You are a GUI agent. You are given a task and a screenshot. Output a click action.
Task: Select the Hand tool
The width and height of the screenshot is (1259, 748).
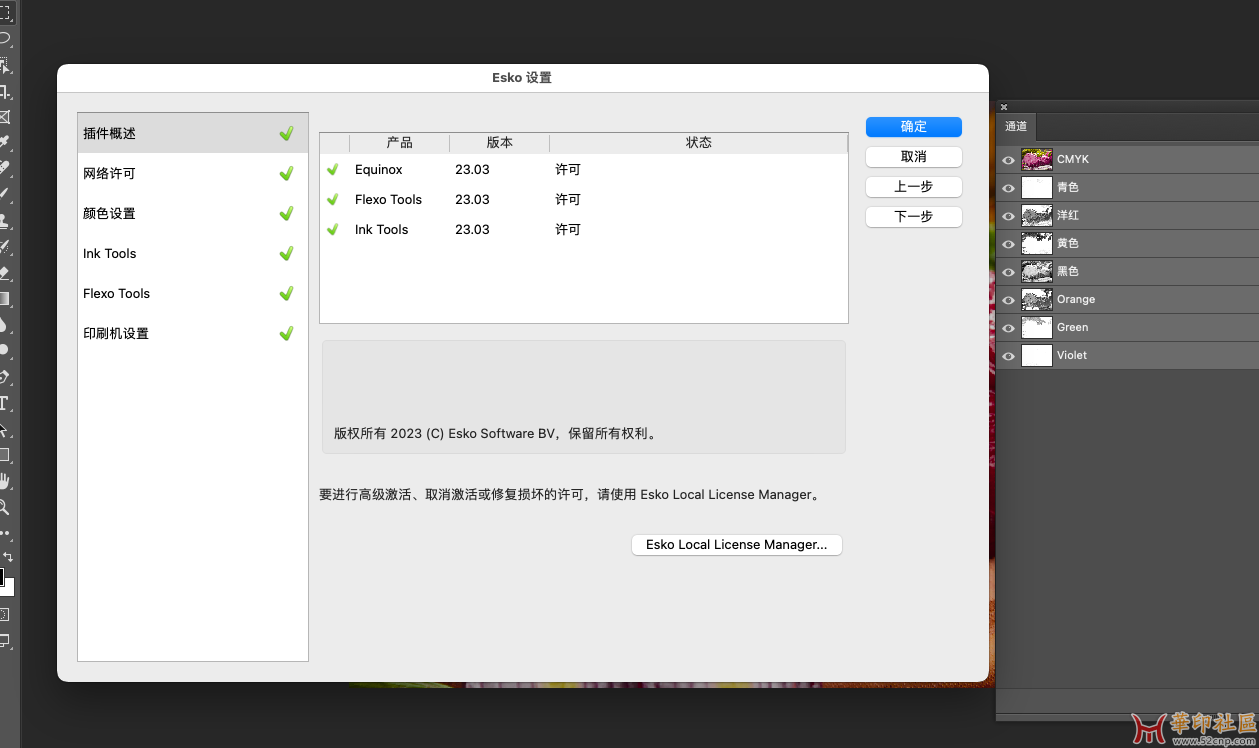tap(4, 481)
